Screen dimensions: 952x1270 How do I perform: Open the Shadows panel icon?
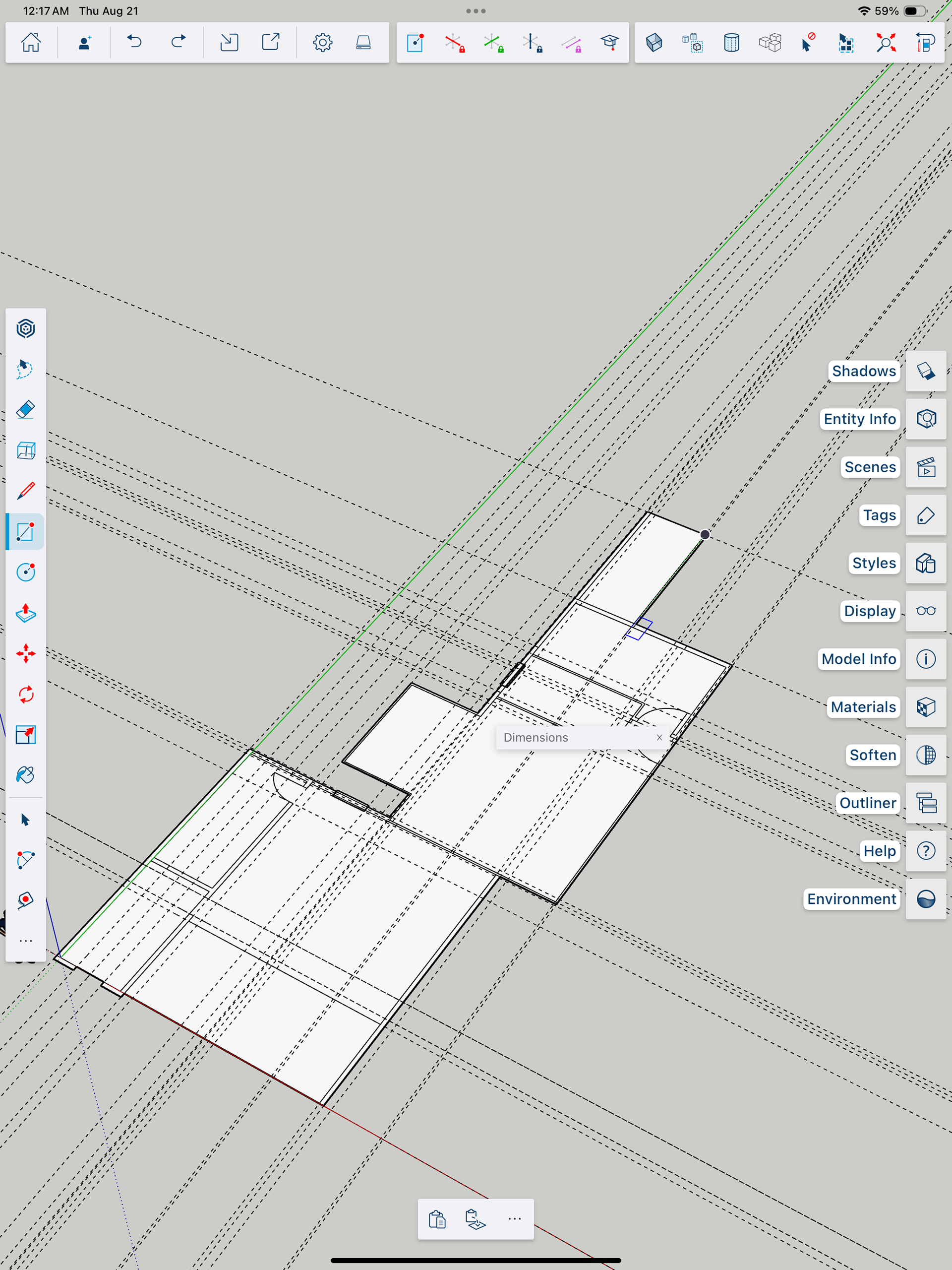926,371
